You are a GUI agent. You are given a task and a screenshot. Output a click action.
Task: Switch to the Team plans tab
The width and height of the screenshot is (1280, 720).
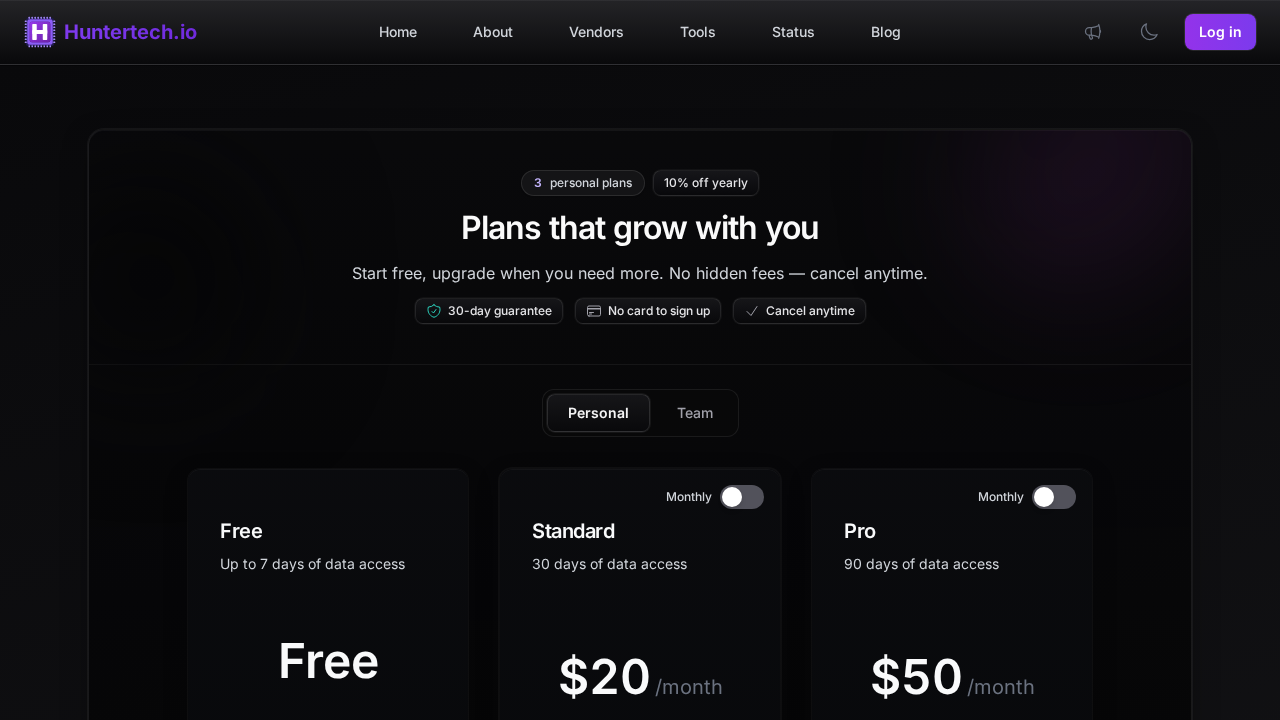695,413
